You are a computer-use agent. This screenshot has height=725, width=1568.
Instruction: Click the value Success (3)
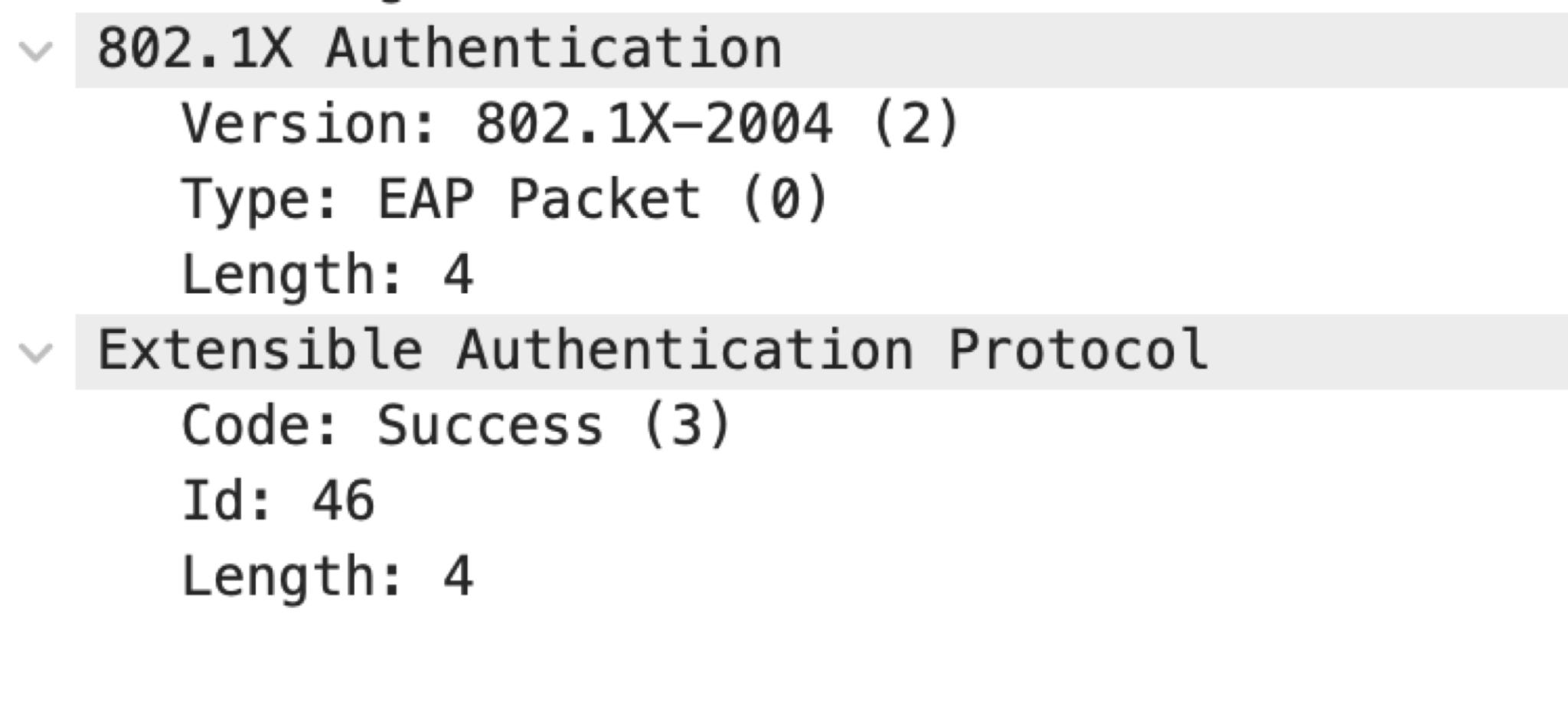(551, 425)
